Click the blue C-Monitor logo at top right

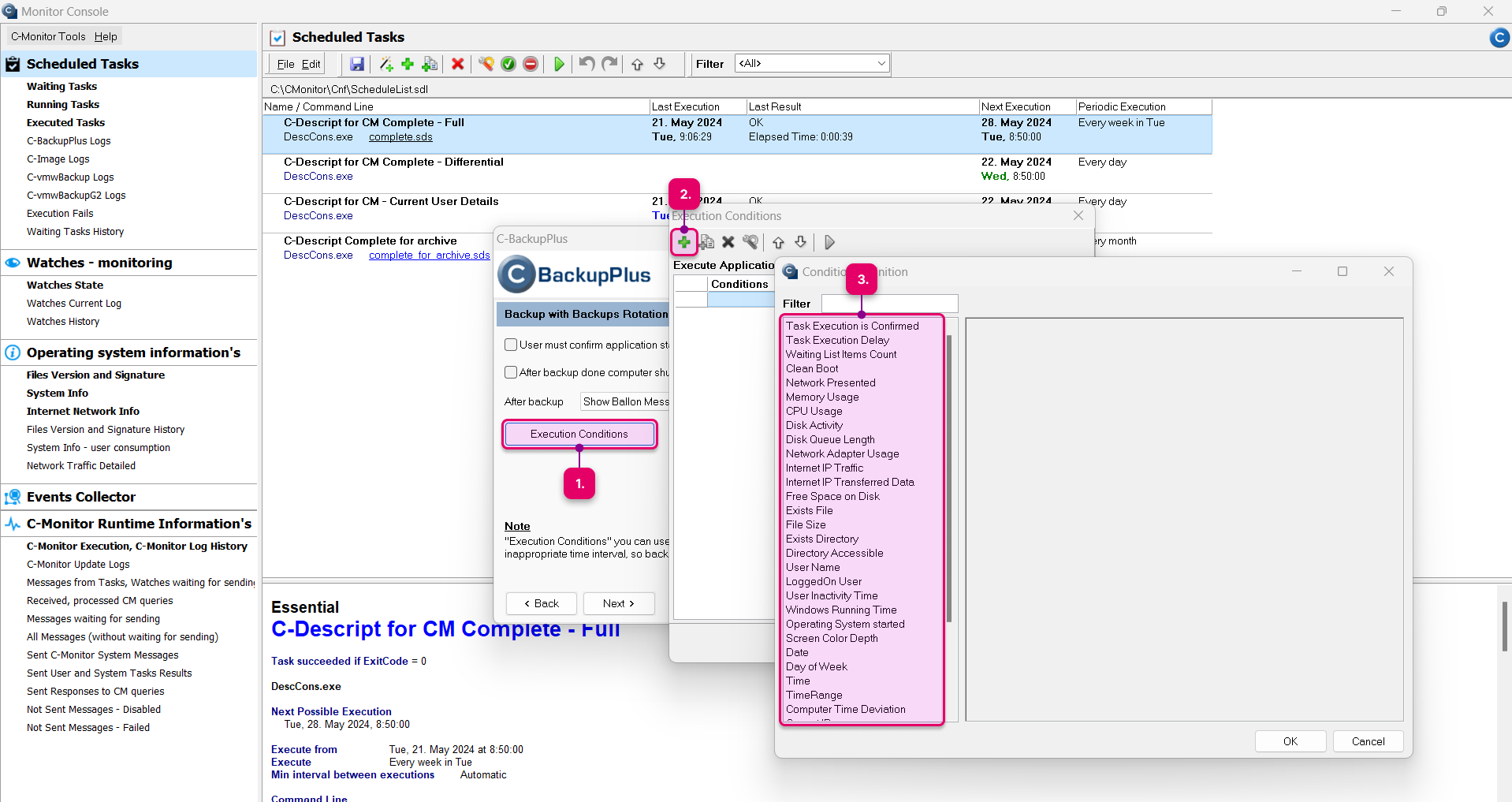pos(1499,37)
